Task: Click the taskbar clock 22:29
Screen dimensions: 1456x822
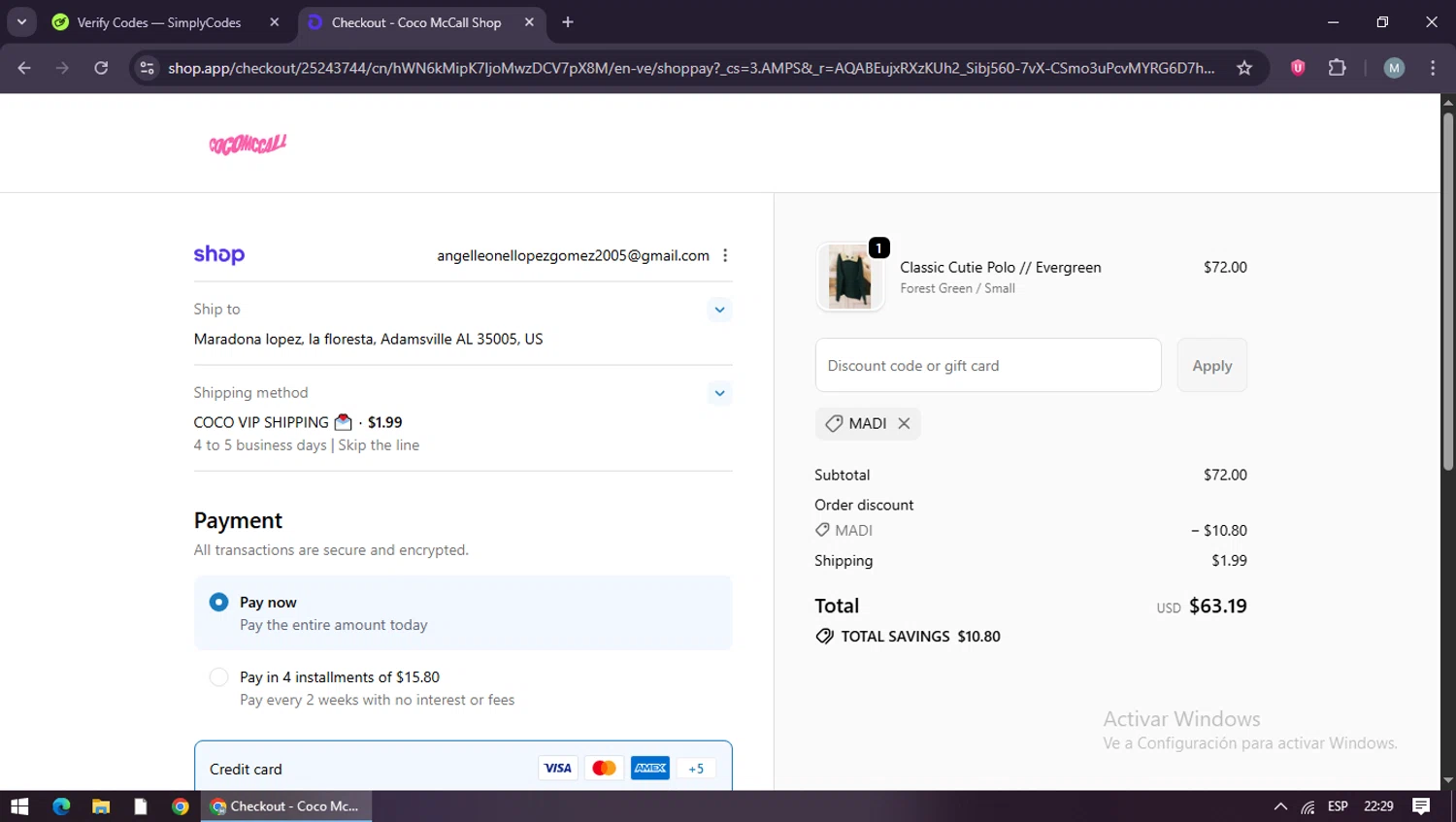Action: click(1378, 806)
